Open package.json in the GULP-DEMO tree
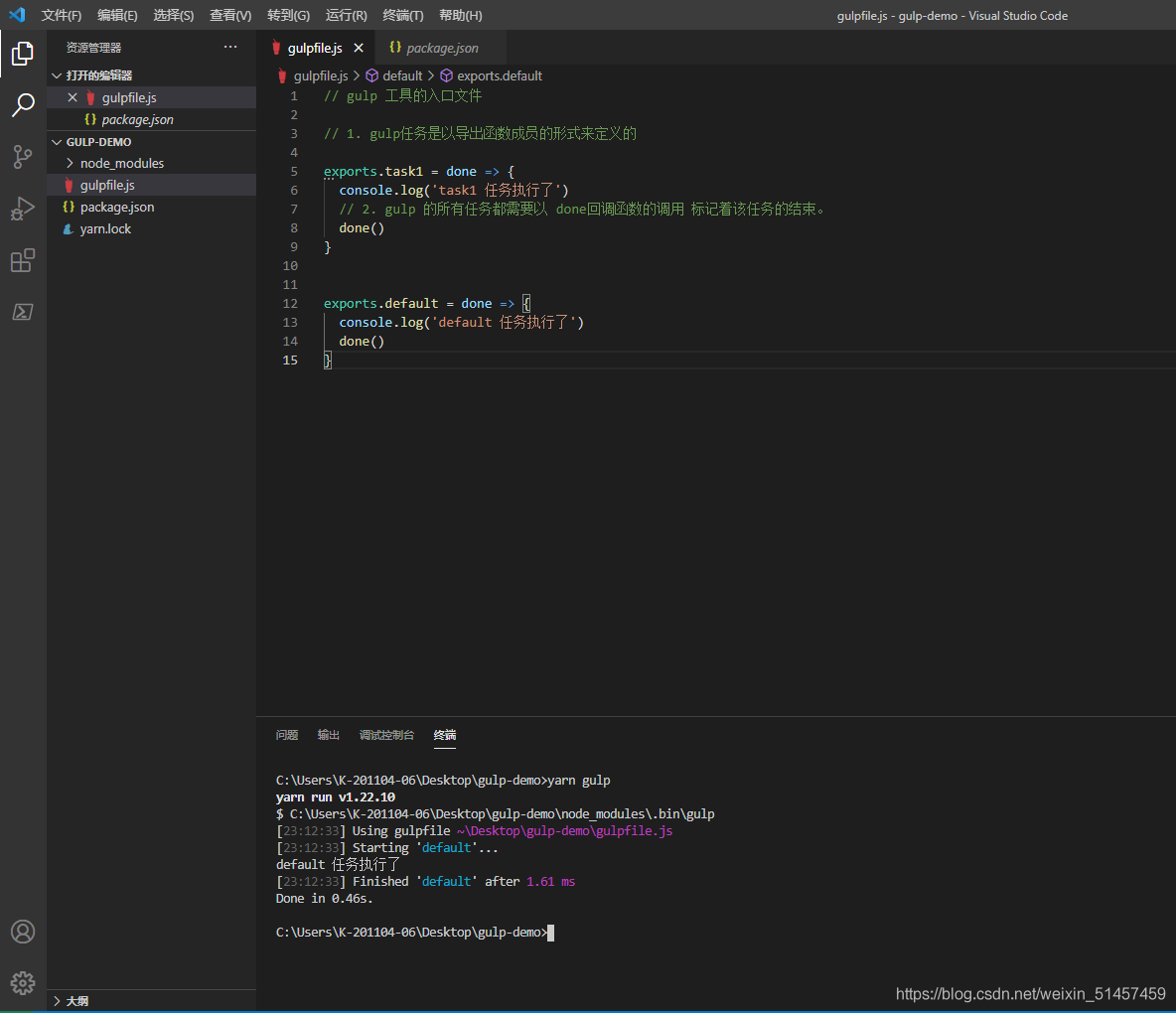1176x1013 pixels. (x=152, y=207)
